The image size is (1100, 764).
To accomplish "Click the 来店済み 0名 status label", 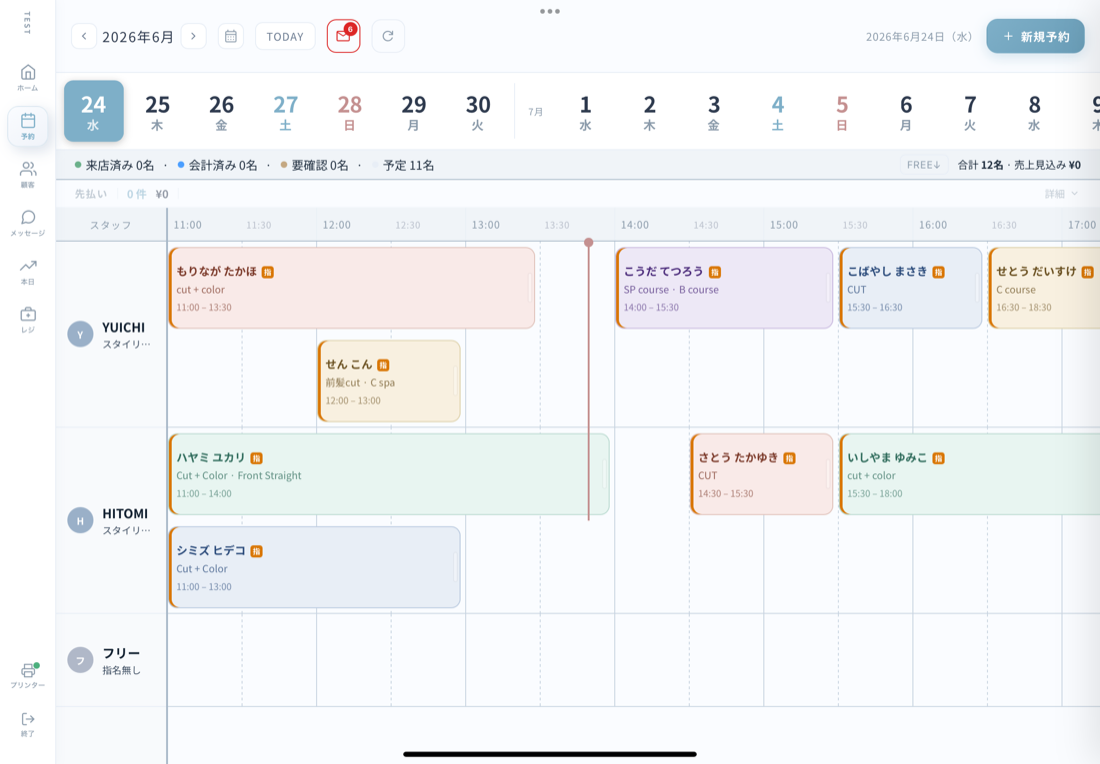I will click(x=114, y=166).
